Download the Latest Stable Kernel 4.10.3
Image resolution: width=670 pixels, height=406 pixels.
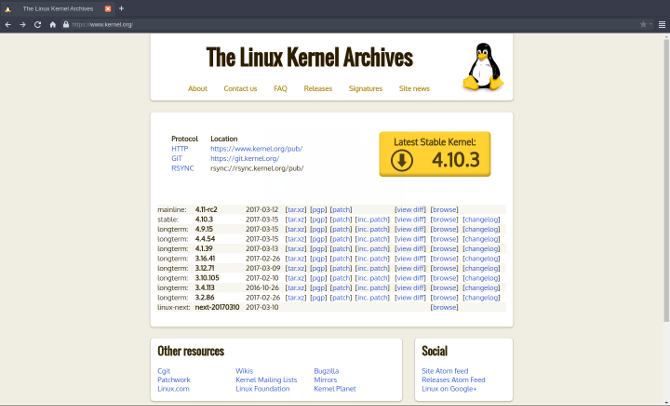435,154
